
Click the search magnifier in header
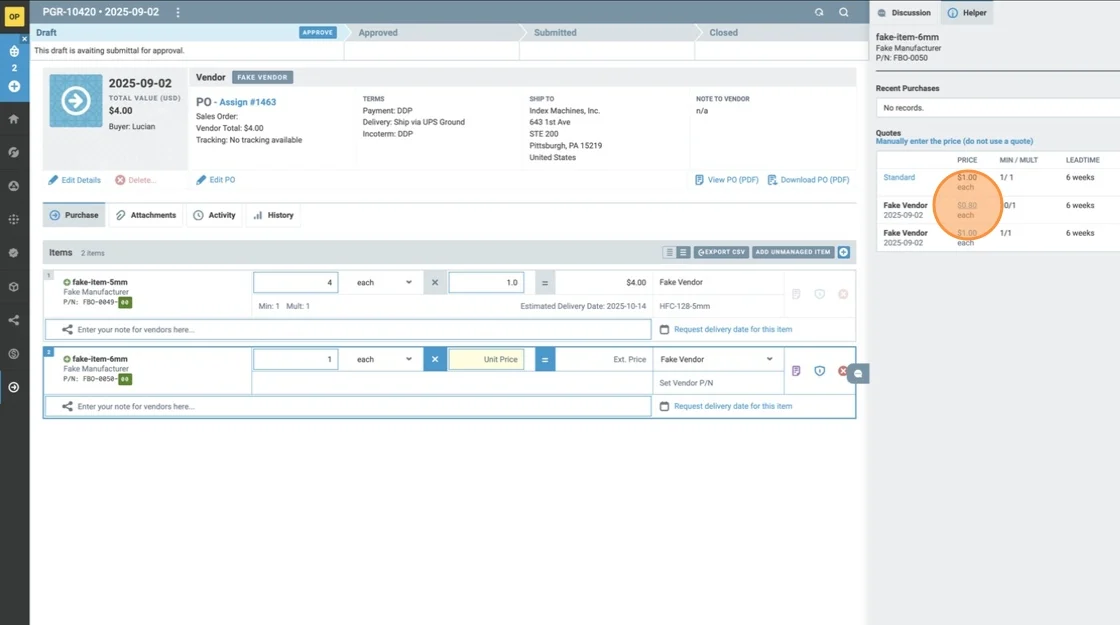(x=844, y=12)
